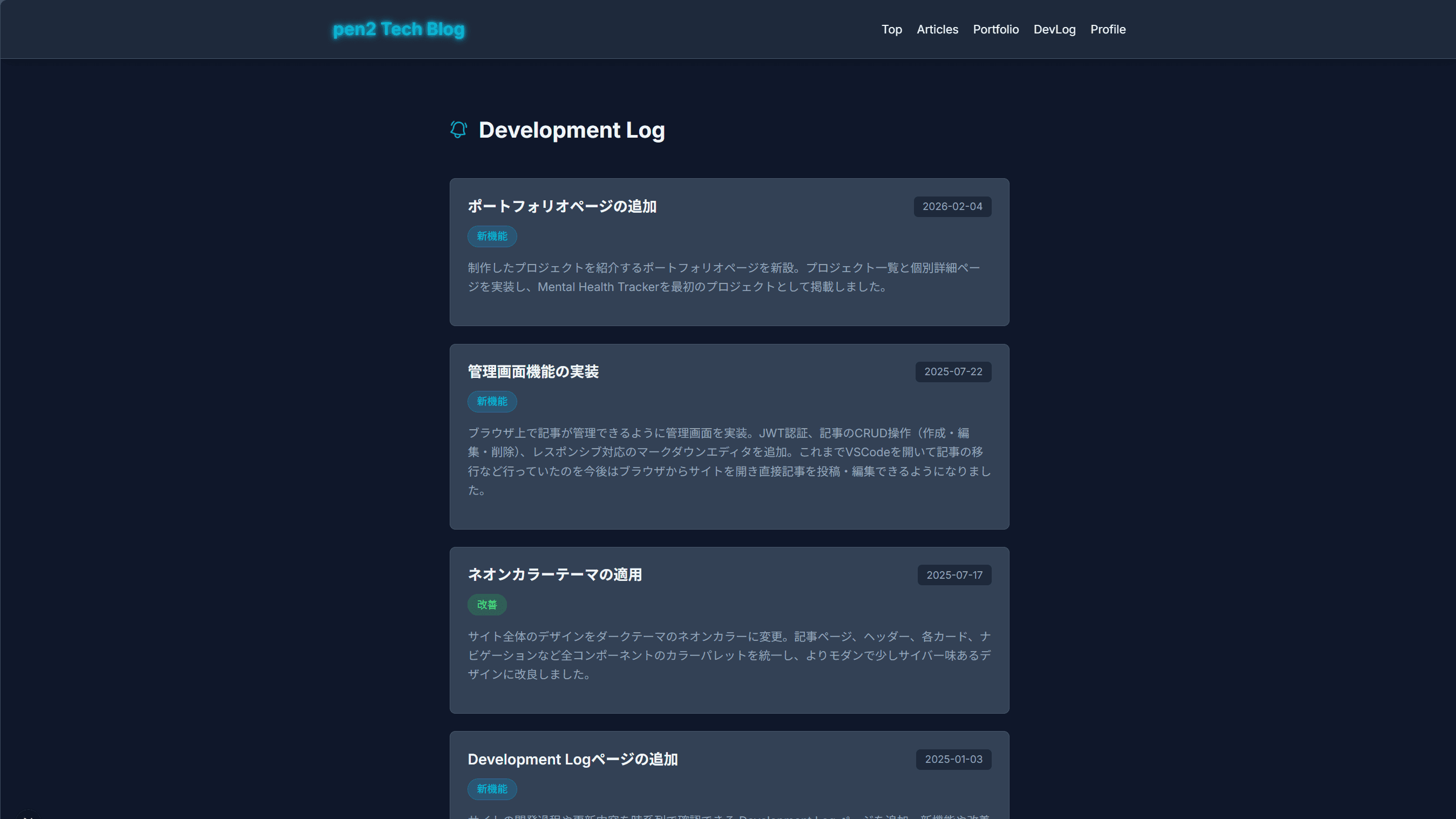Open the Development Logページの追加 entry
Viewport: 1456px width, 819px height.
(573, 759)
